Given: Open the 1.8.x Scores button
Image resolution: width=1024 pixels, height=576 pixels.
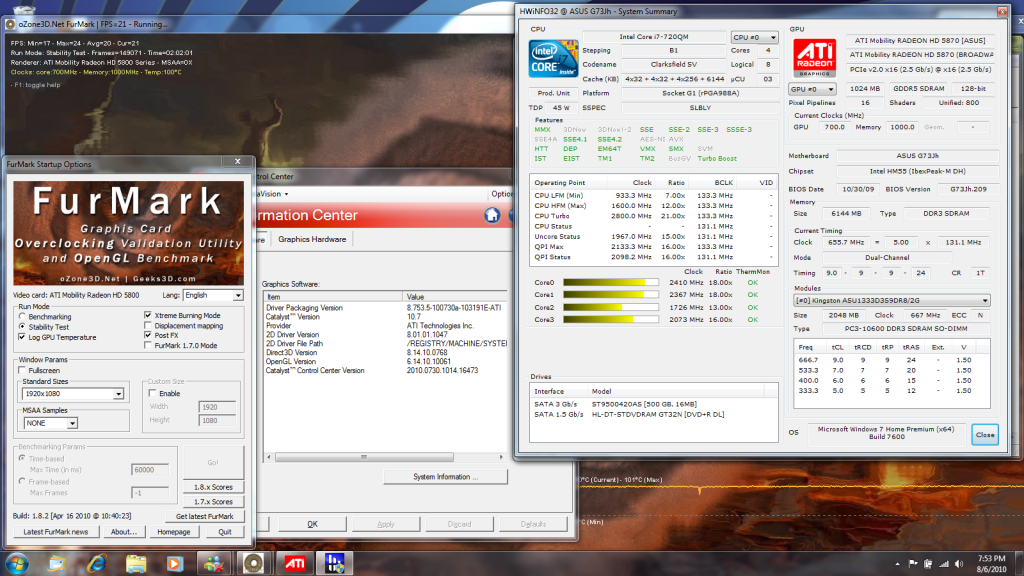Looking at the screenshot, I should point(213,487).
